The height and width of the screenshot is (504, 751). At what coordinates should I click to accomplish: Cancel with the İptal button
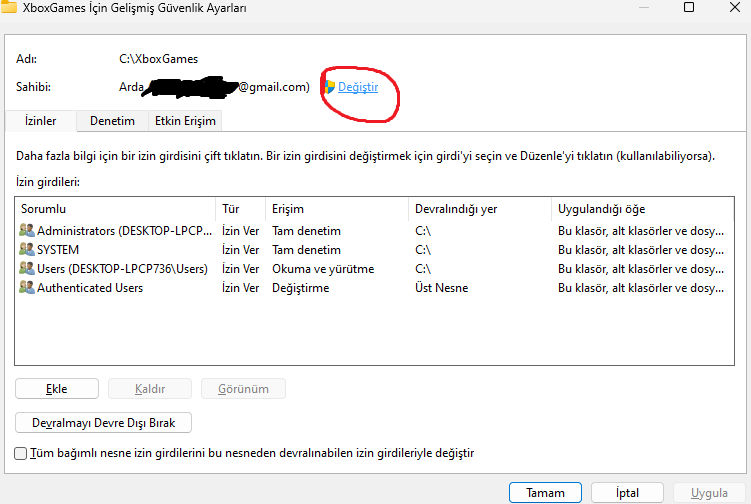pyautogui.click(x=627, y=493)
